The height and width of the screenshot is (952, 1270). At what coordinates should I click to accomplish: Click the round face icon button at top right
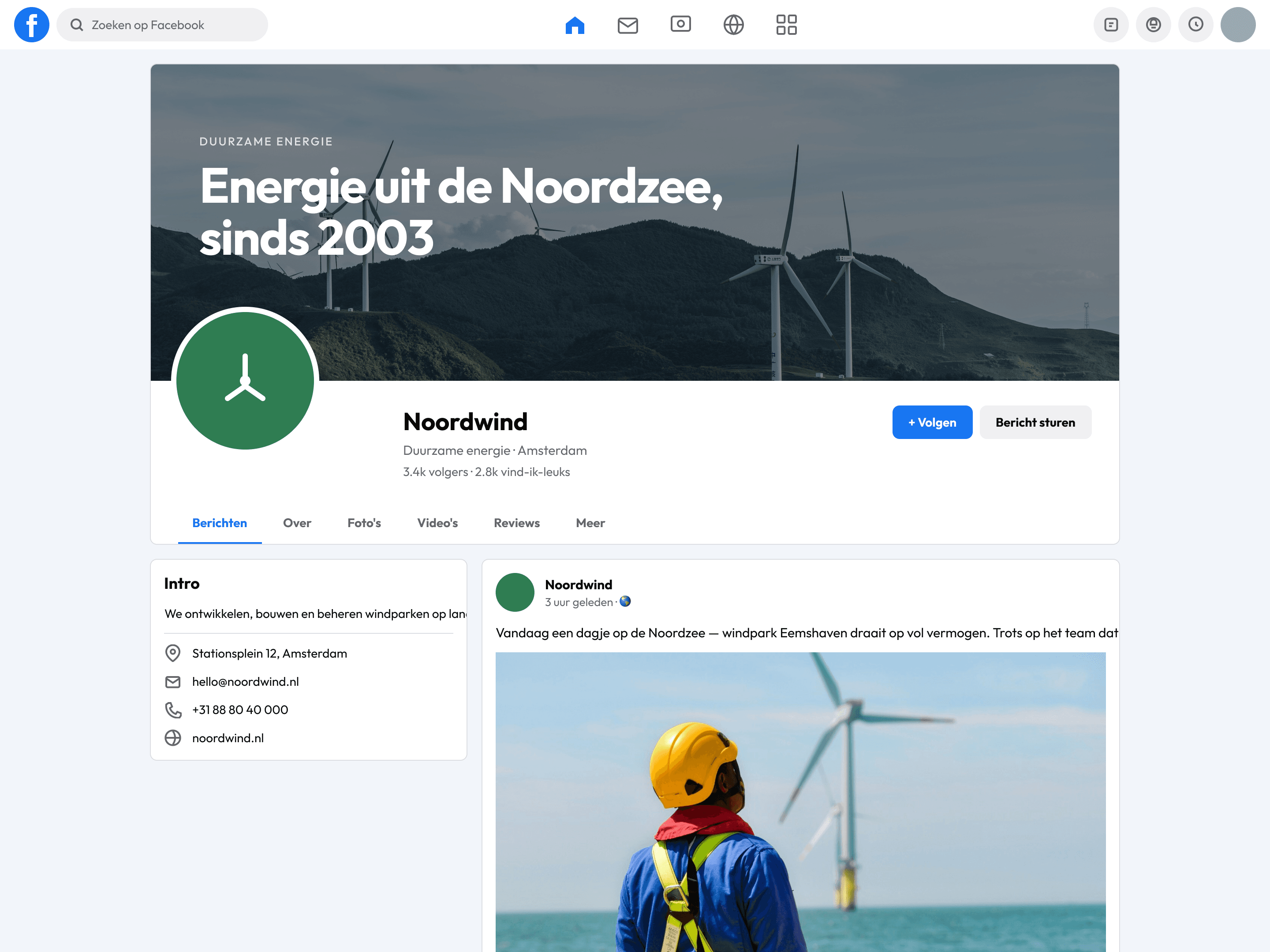pos(1154,25)
